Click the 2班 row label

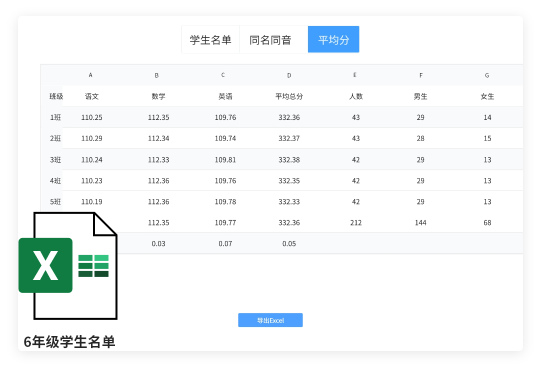pyautogui.click(x=56, y=138)
